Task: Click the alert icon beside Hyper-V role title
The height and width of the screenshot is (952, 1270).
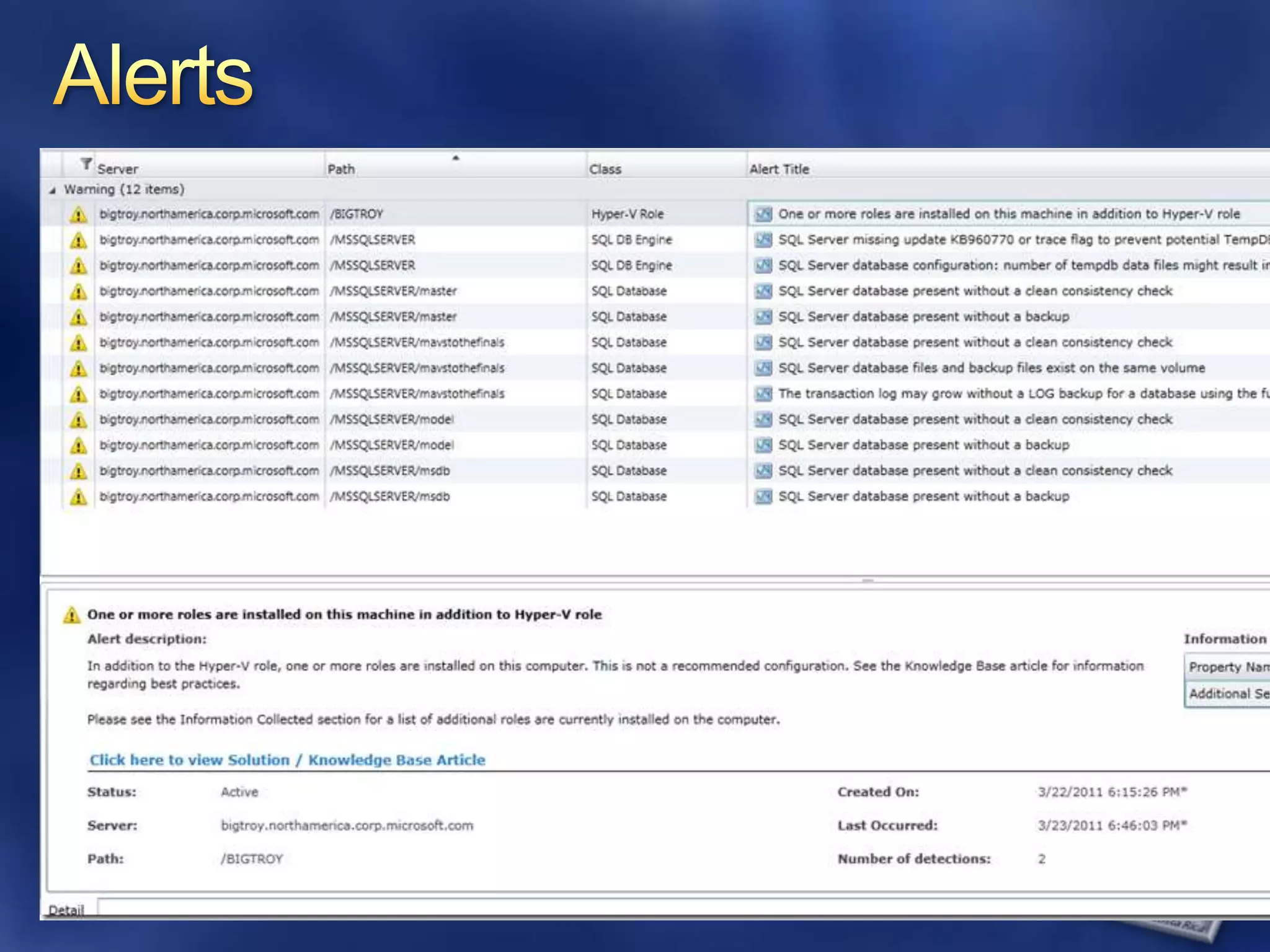Action: coord(763,214)
